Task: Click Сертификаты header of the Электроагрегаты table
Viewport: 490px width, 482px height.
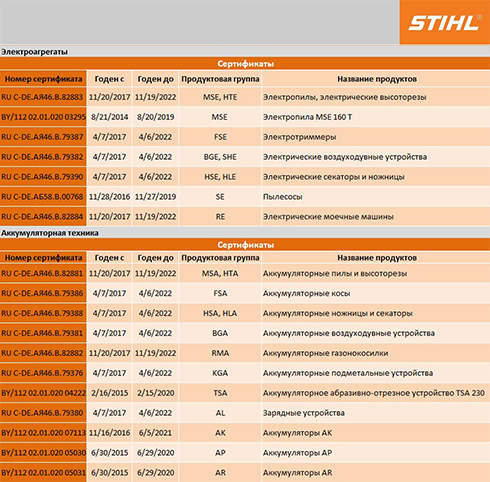Action: [245, 64]
